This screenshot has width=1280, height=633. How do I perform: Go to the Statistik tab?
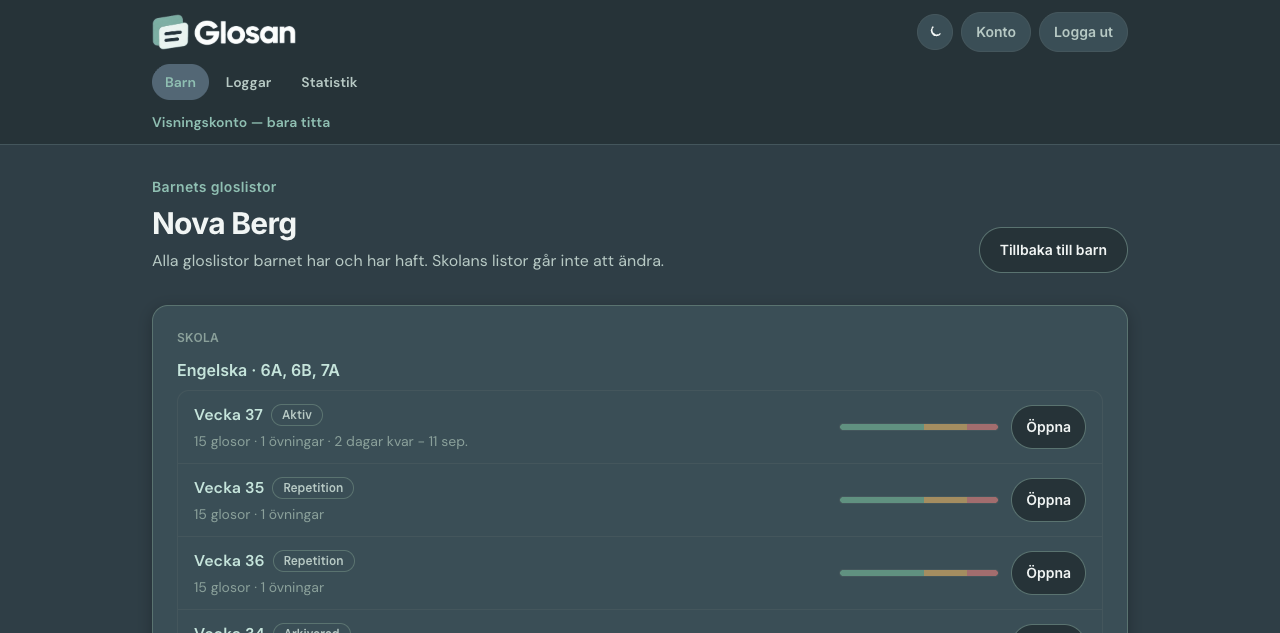[329, 82]
